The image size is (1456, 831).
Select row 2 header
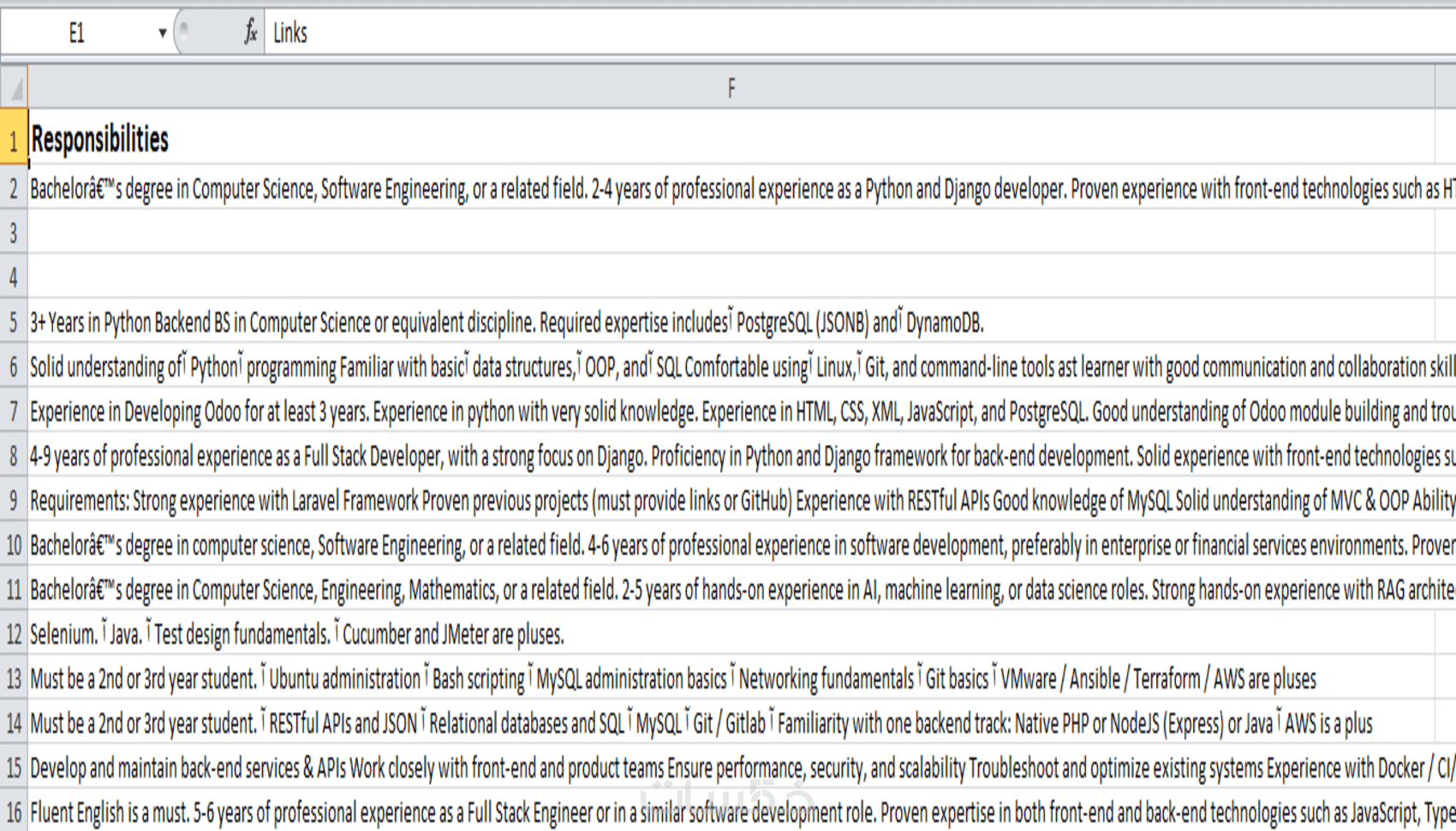[x=14, y=188]
